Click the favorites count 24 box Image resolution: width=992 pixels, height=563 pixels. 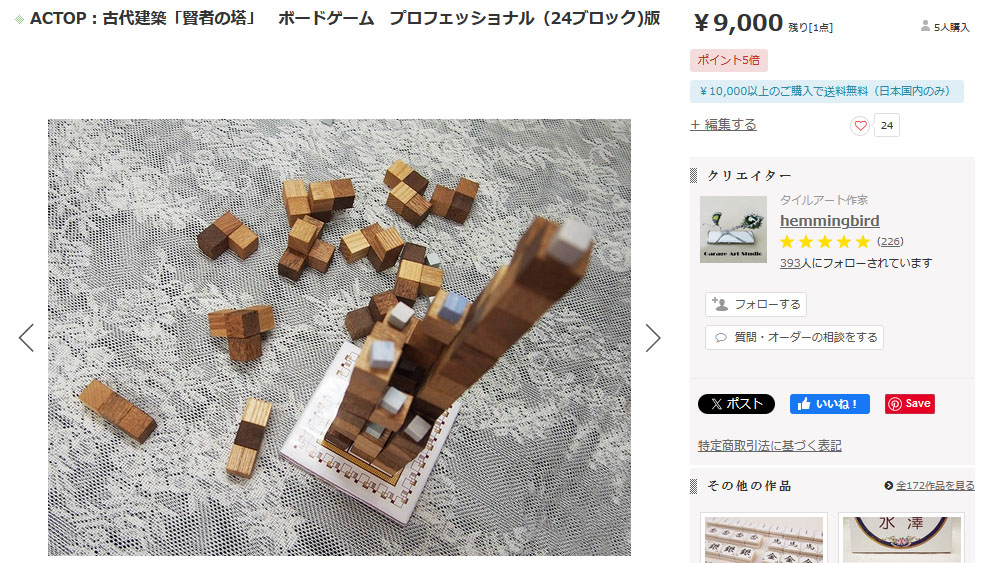(886, 125)
